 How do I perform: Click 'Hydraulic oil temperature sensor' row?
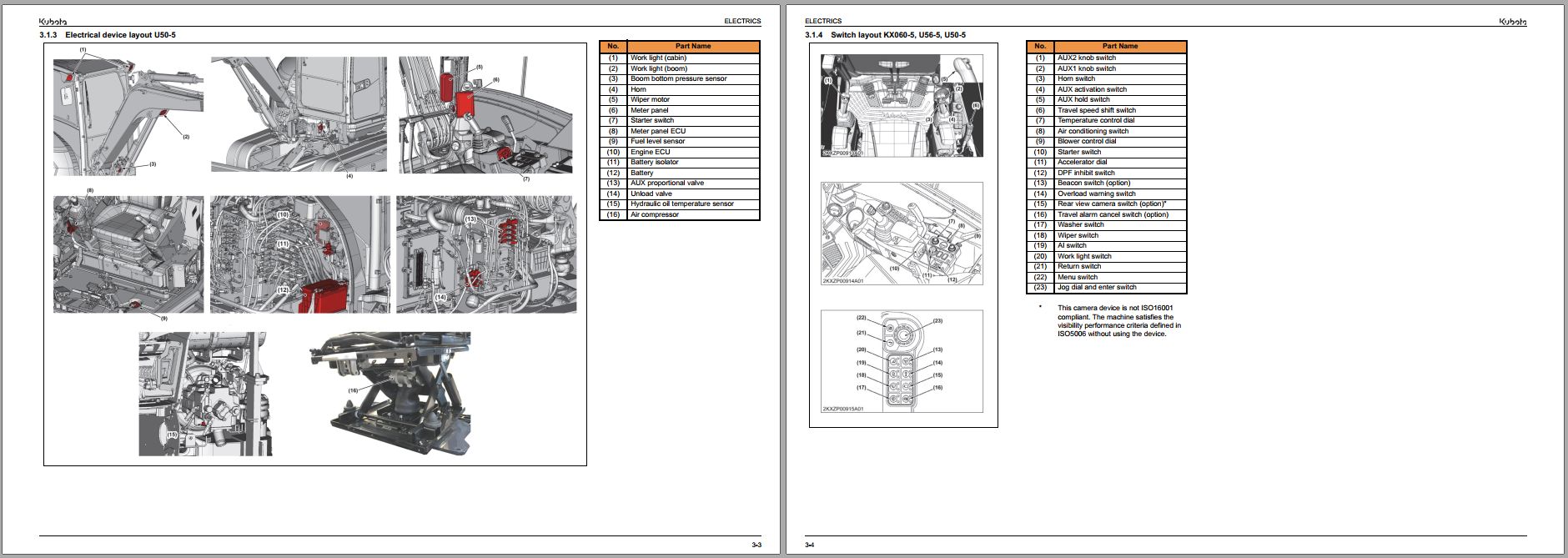click(680, 204)
